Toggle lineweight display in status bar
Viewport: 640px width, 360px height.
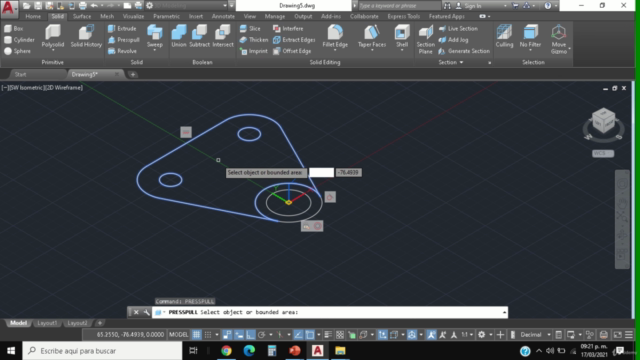[328, 335]
